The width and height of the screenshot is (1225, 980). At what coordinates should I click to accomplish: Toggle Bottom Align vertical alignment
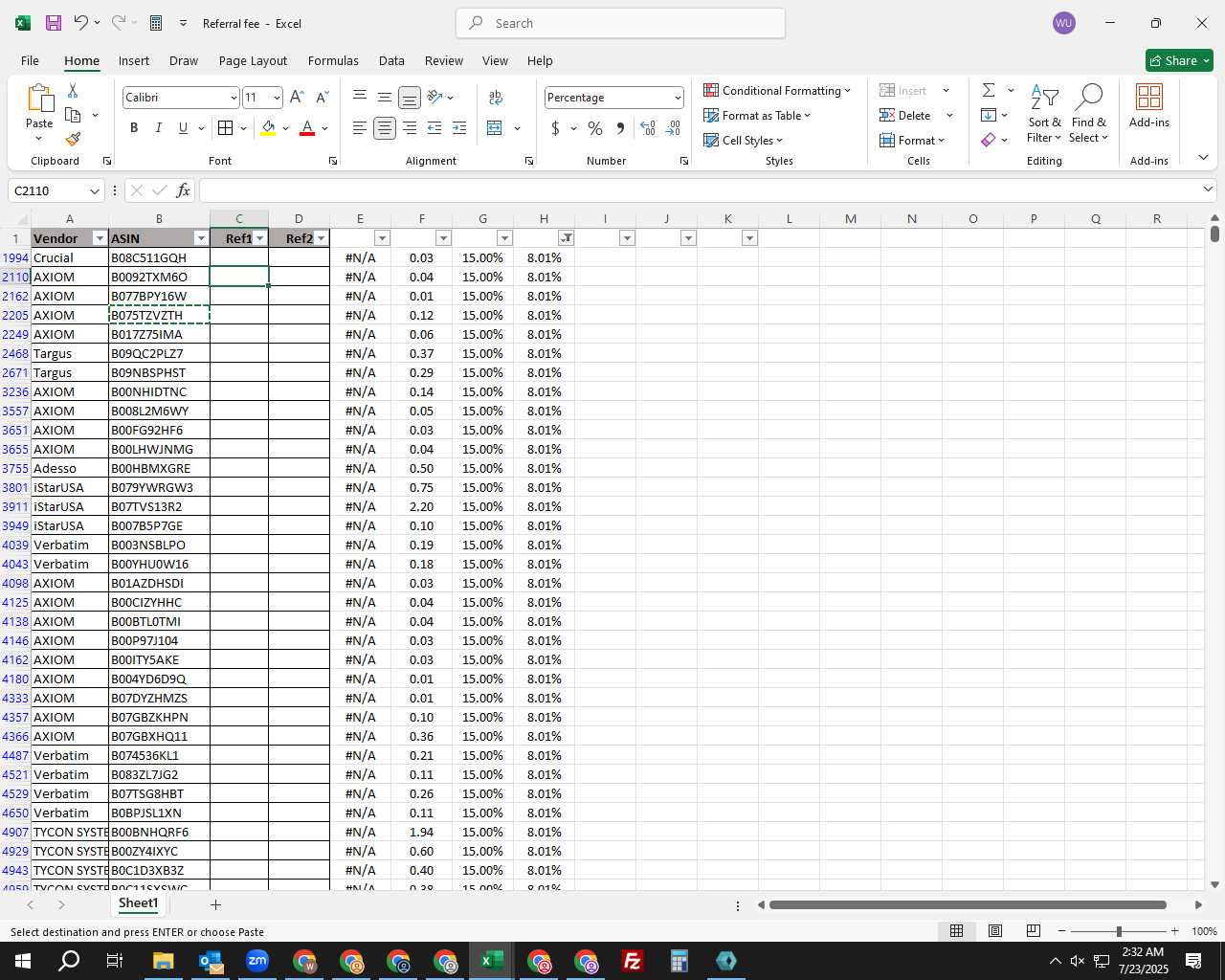click(x=410, y=98)
